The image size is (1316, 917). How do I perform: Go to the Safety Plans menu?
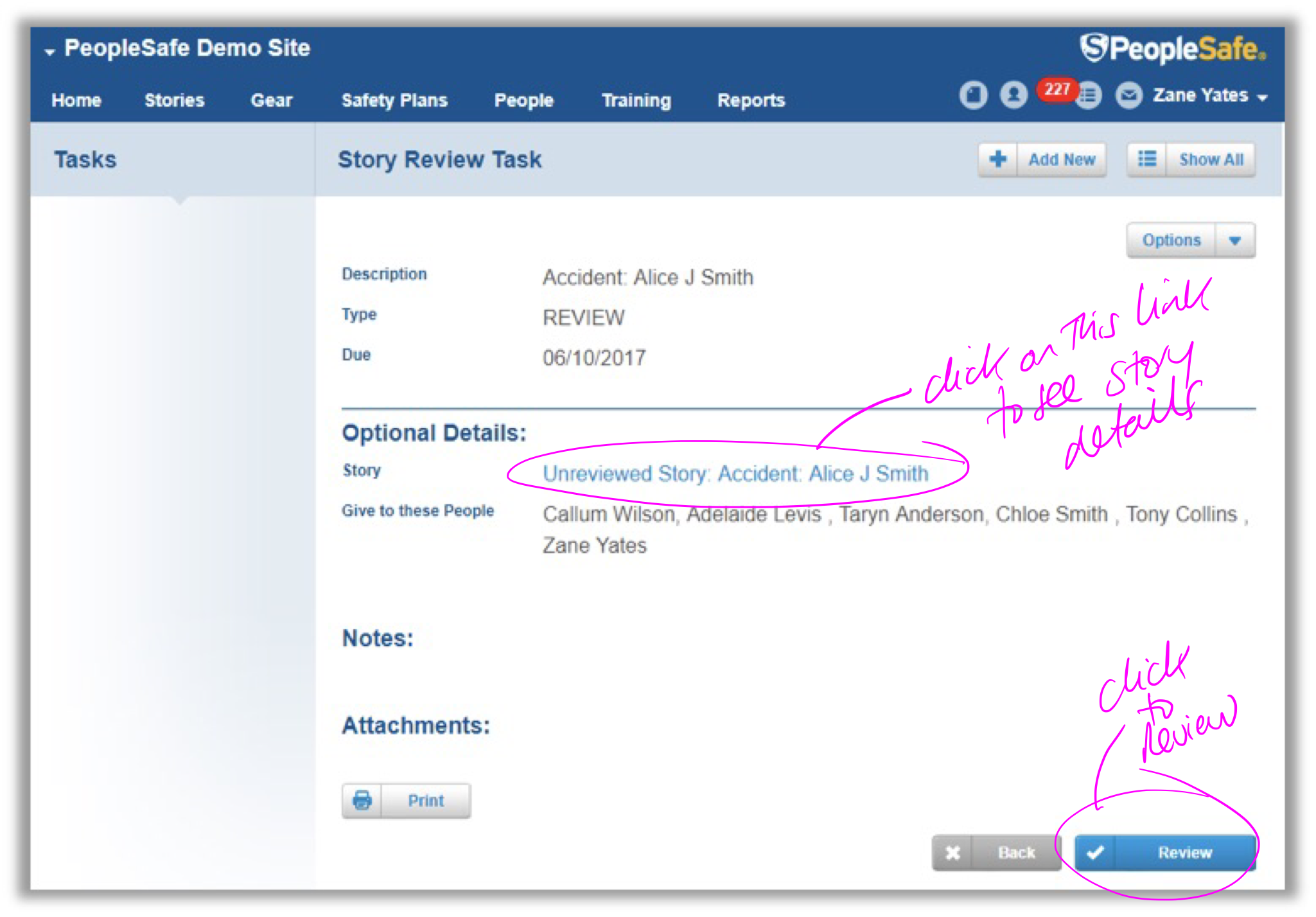[x=394, y=100]
